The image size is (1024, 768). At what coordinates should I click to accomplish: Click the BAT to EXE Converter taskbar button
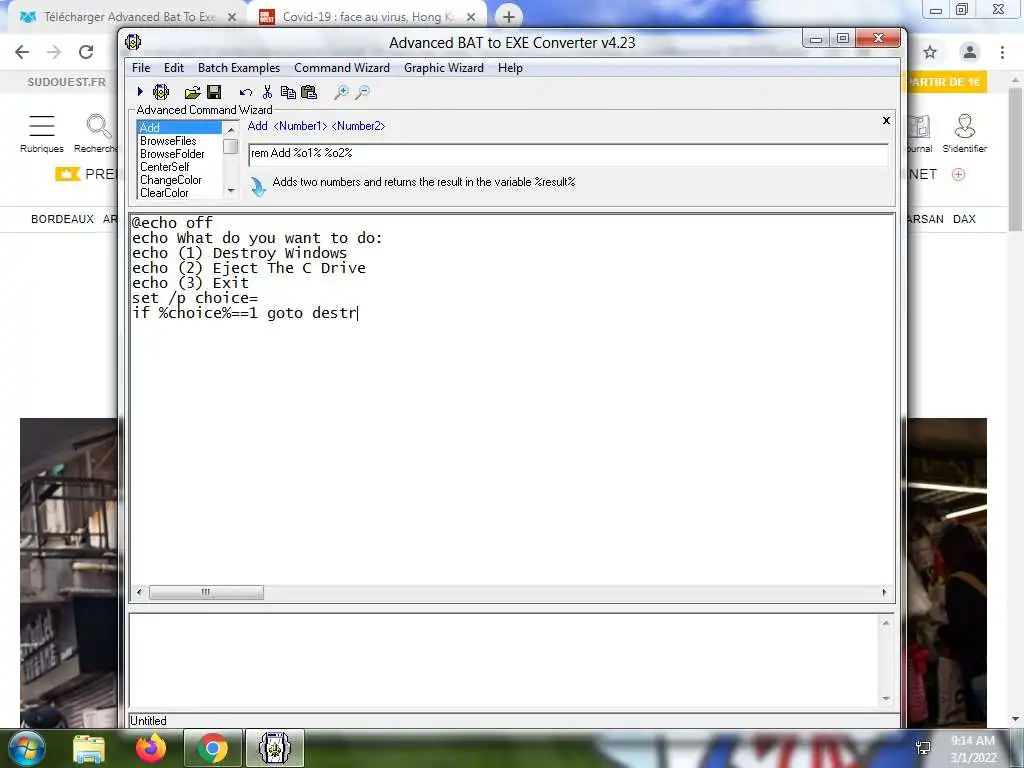[x=275, y=748]
